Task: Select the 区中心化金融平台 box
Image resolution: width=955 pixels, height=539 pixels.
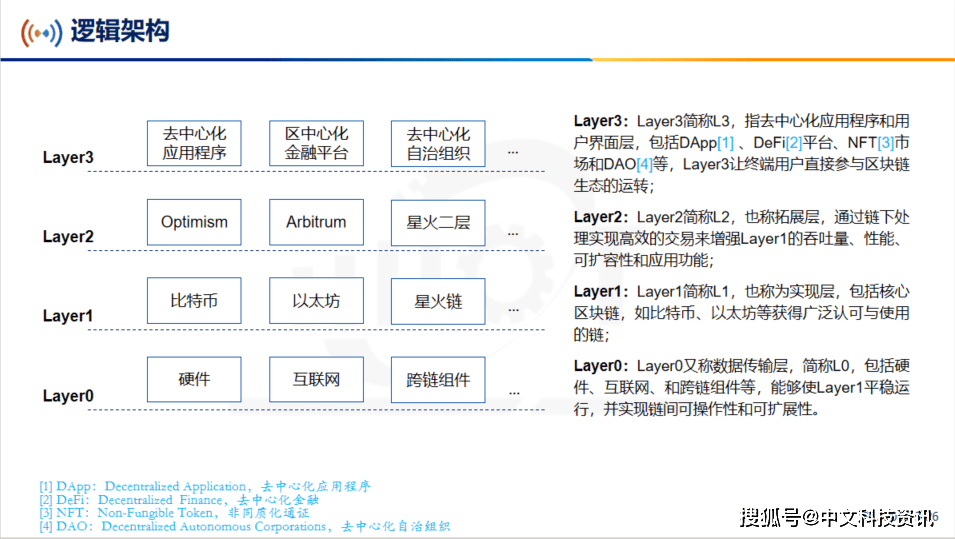Action: 317,143
